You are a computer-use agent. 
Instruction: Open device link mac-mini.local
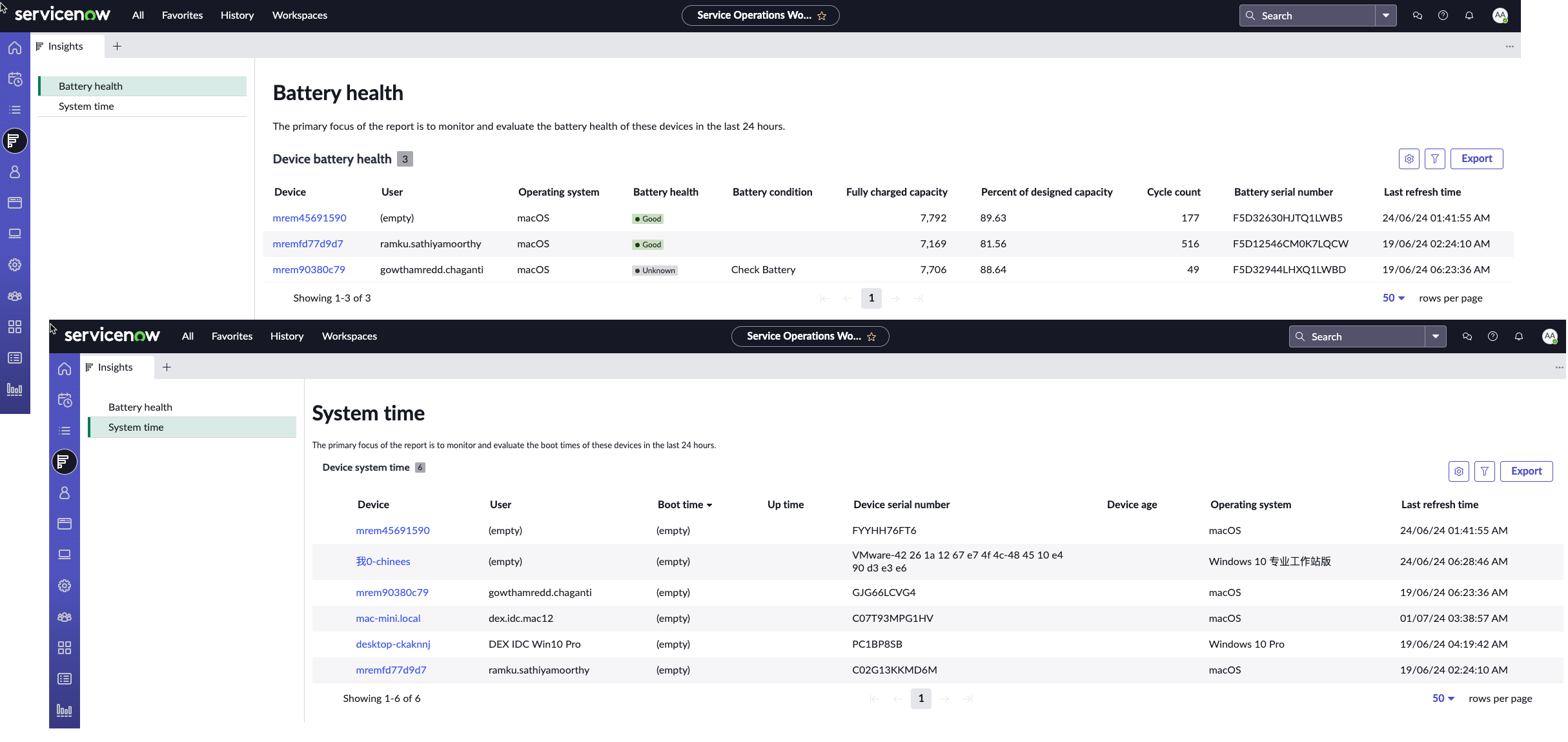(x=388, y=619)
